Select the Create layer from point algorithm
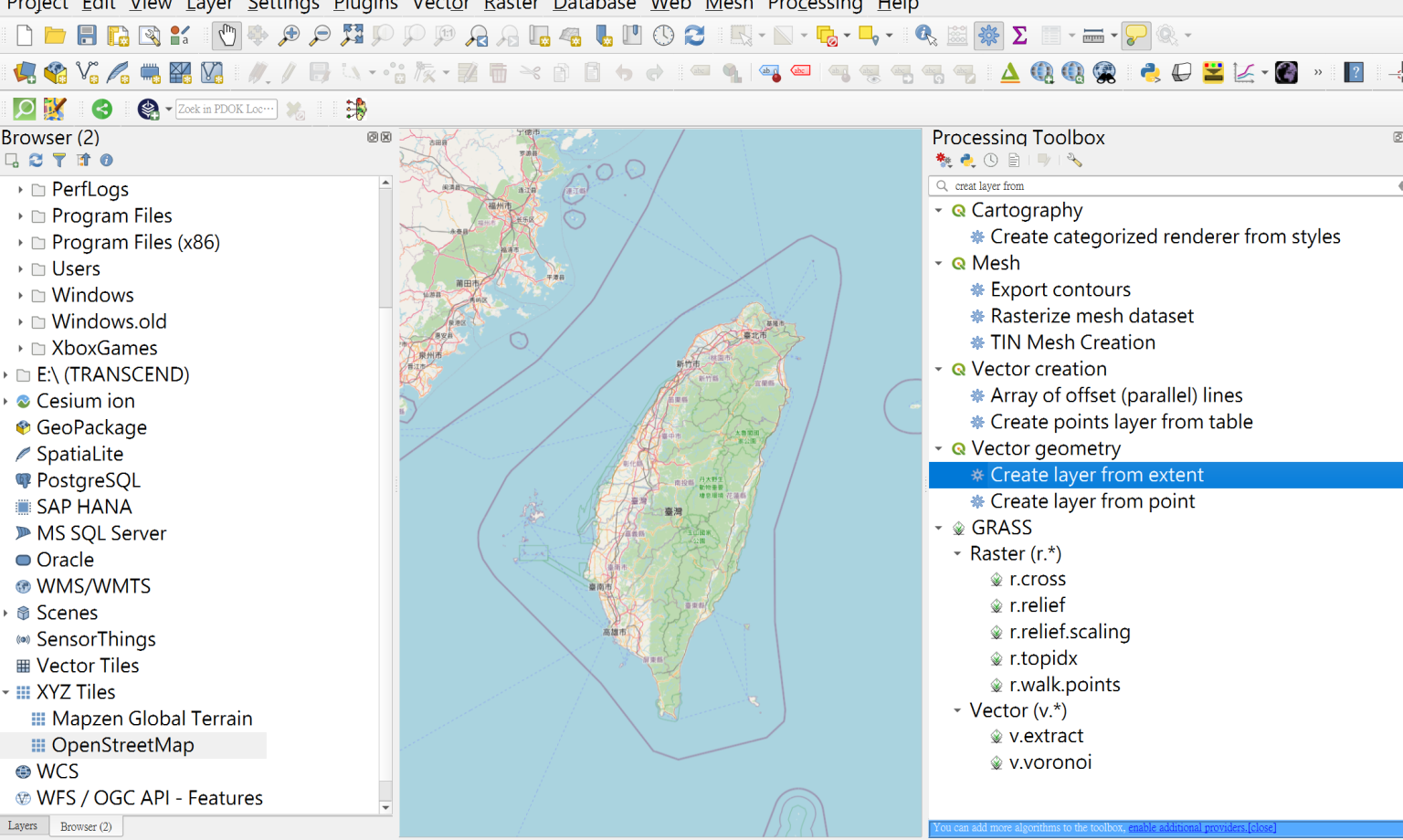The image size is (1403, 840). [x=1092, y=501]
